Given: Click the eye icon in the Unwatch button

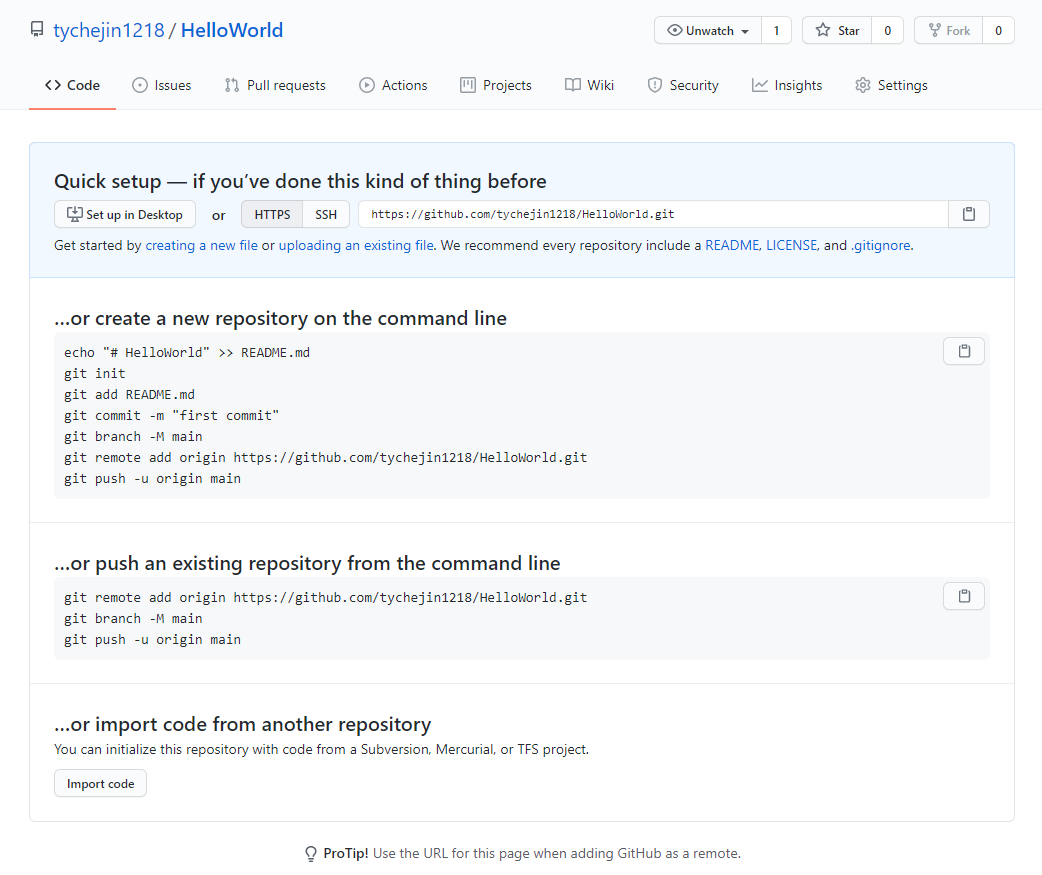Looking at the screenshot, I should 675,31.
